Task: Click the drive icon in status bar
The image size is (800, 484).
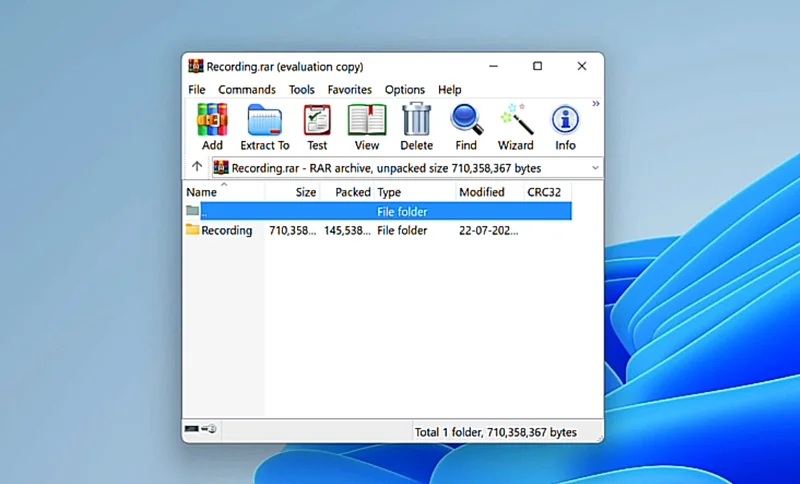Action: click(201, 429)
